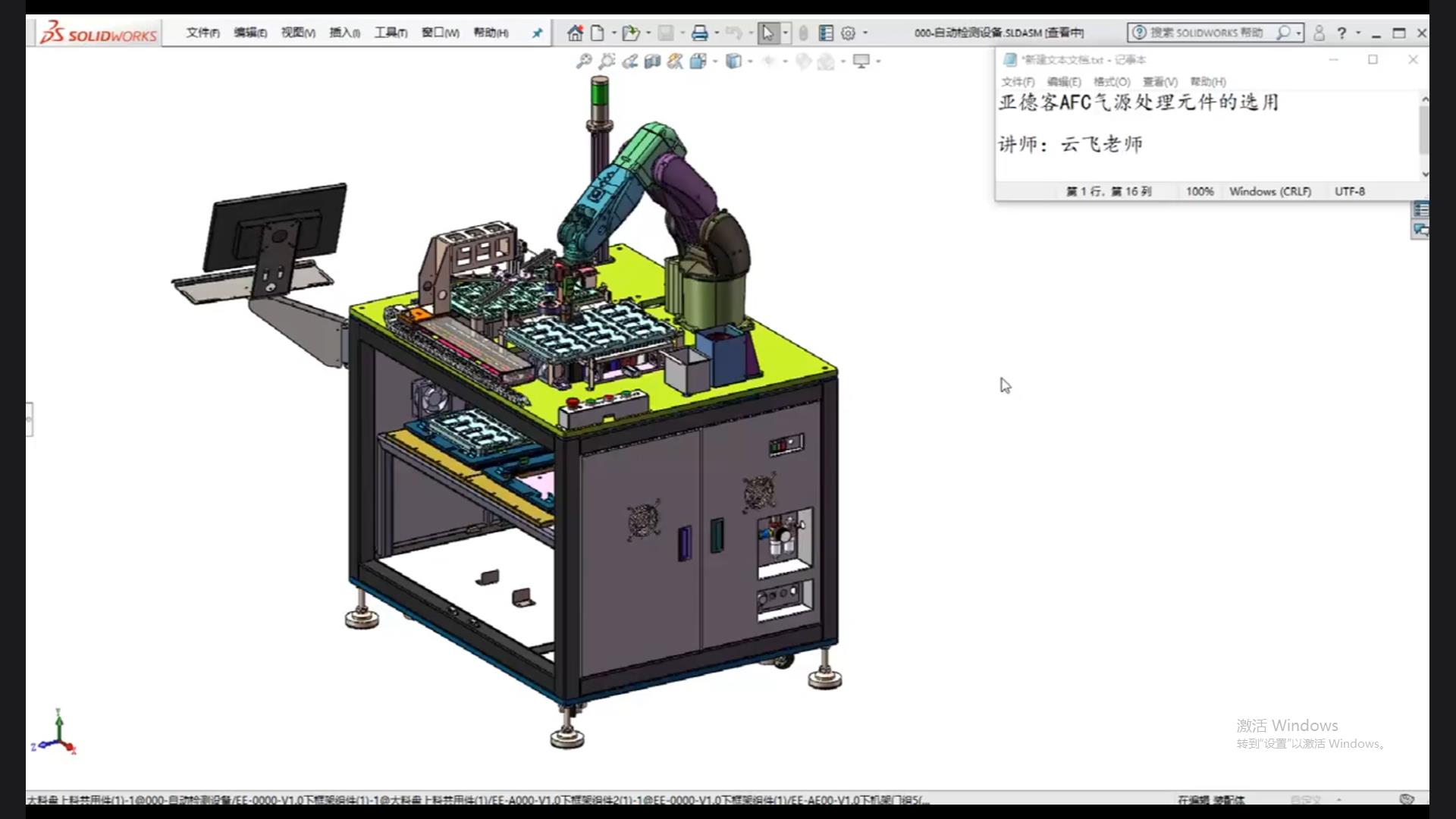1456x819 pixels.
Task: Click the Edit Appearance sphere icon
Action: click(x=803, y=61)
